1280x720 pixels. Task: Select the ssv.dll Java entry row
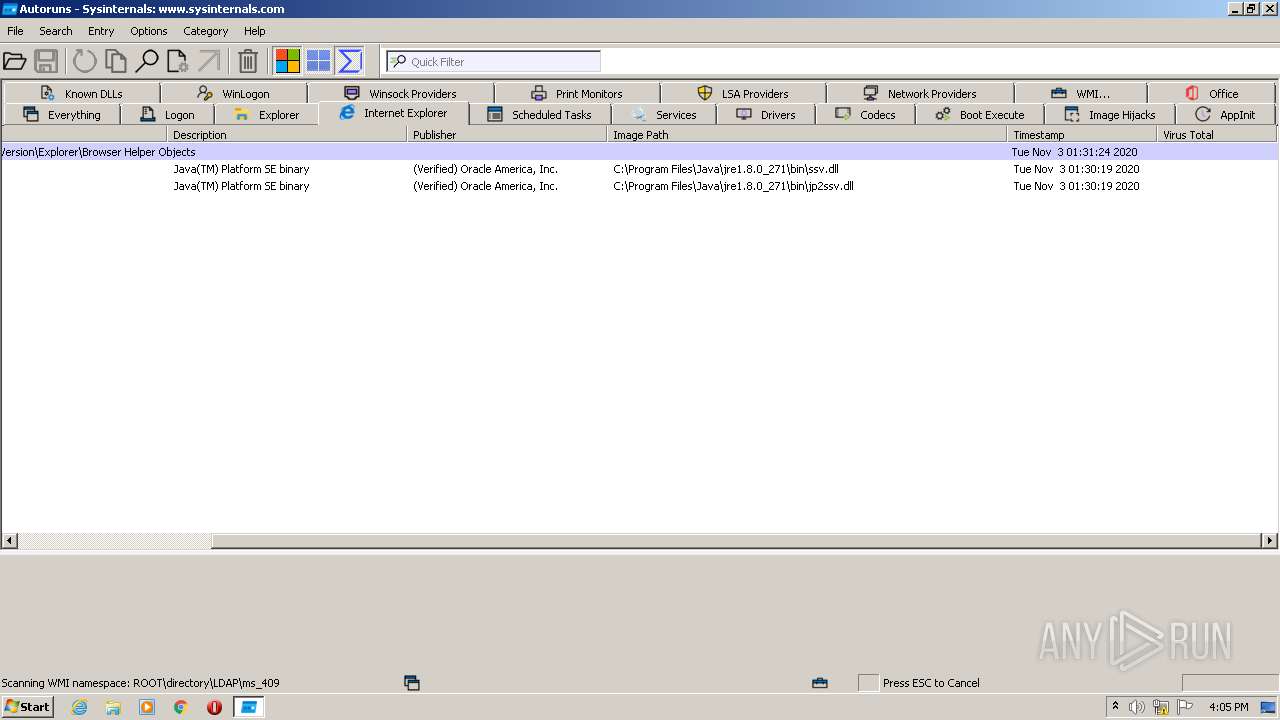pos(639,169)
